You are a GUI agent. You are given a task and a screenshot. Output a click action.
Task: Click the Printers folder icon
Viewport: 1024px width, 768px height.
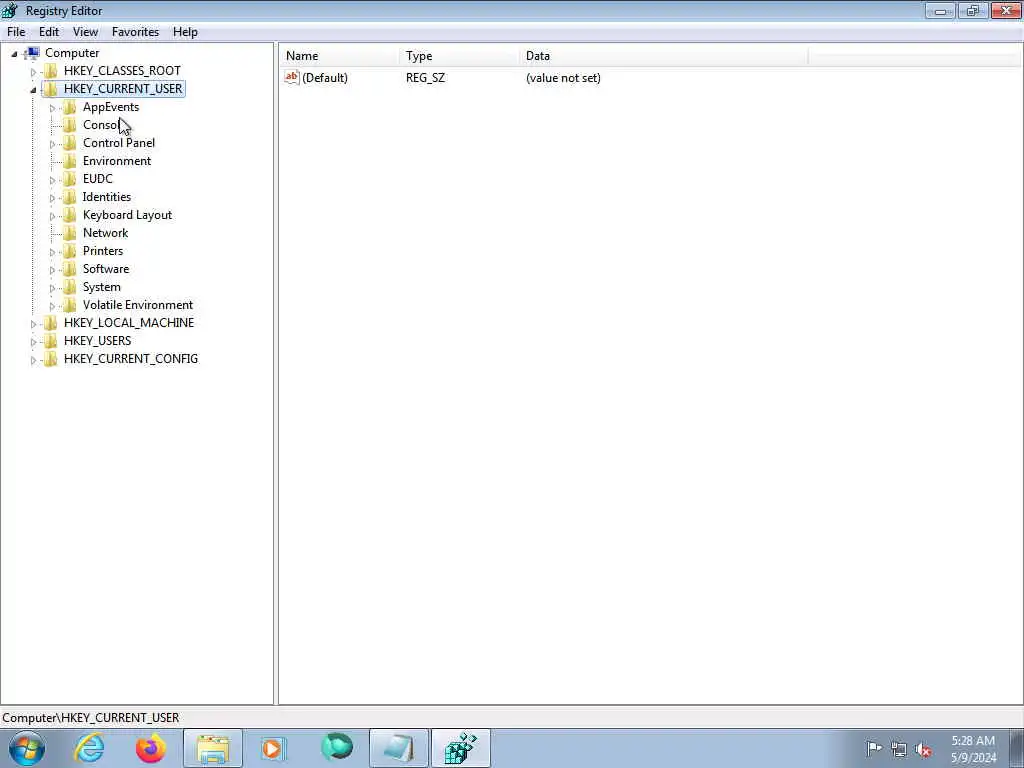[69, 251]
